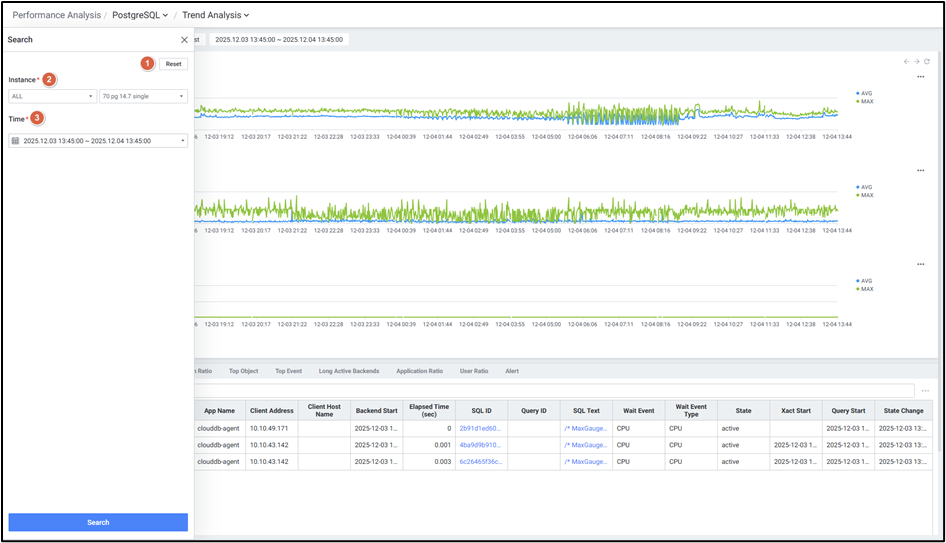Select the Top Event tab
Screen dimensions: 946x543
point(288,371)
